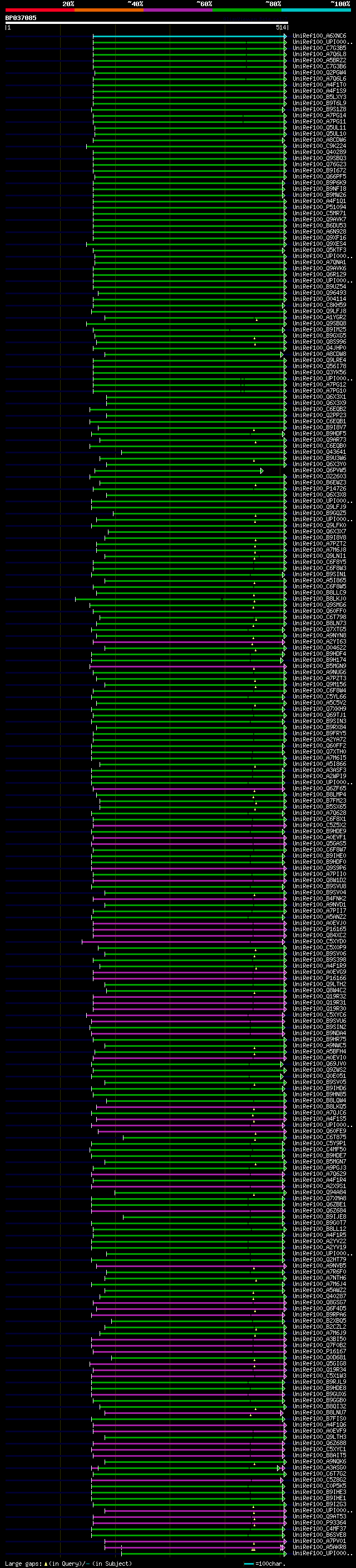356x1568 pixels.
Task: Click hit label UniRef100_Q5UL11
Action: (x=319, y=128)
